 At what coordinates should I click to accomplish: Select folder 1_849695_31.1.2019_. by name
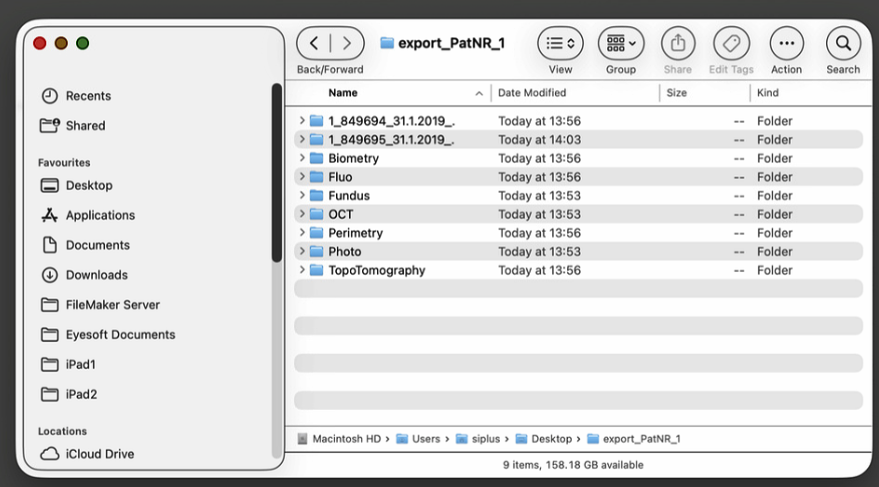pos(391,140)
